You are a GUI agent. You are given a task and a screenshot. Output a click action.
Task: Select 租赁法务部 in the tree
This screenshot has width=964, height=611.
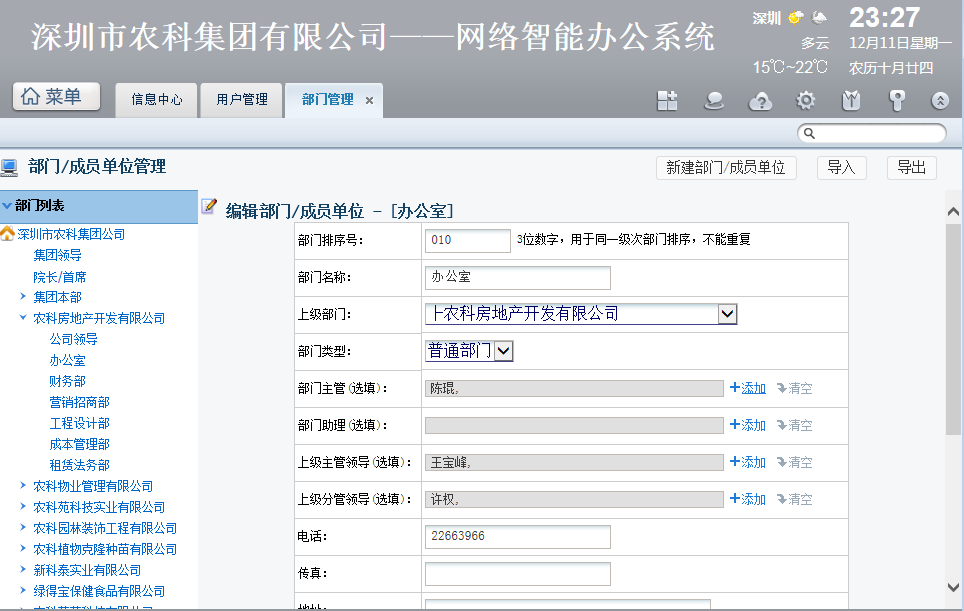tap(79, 465)
